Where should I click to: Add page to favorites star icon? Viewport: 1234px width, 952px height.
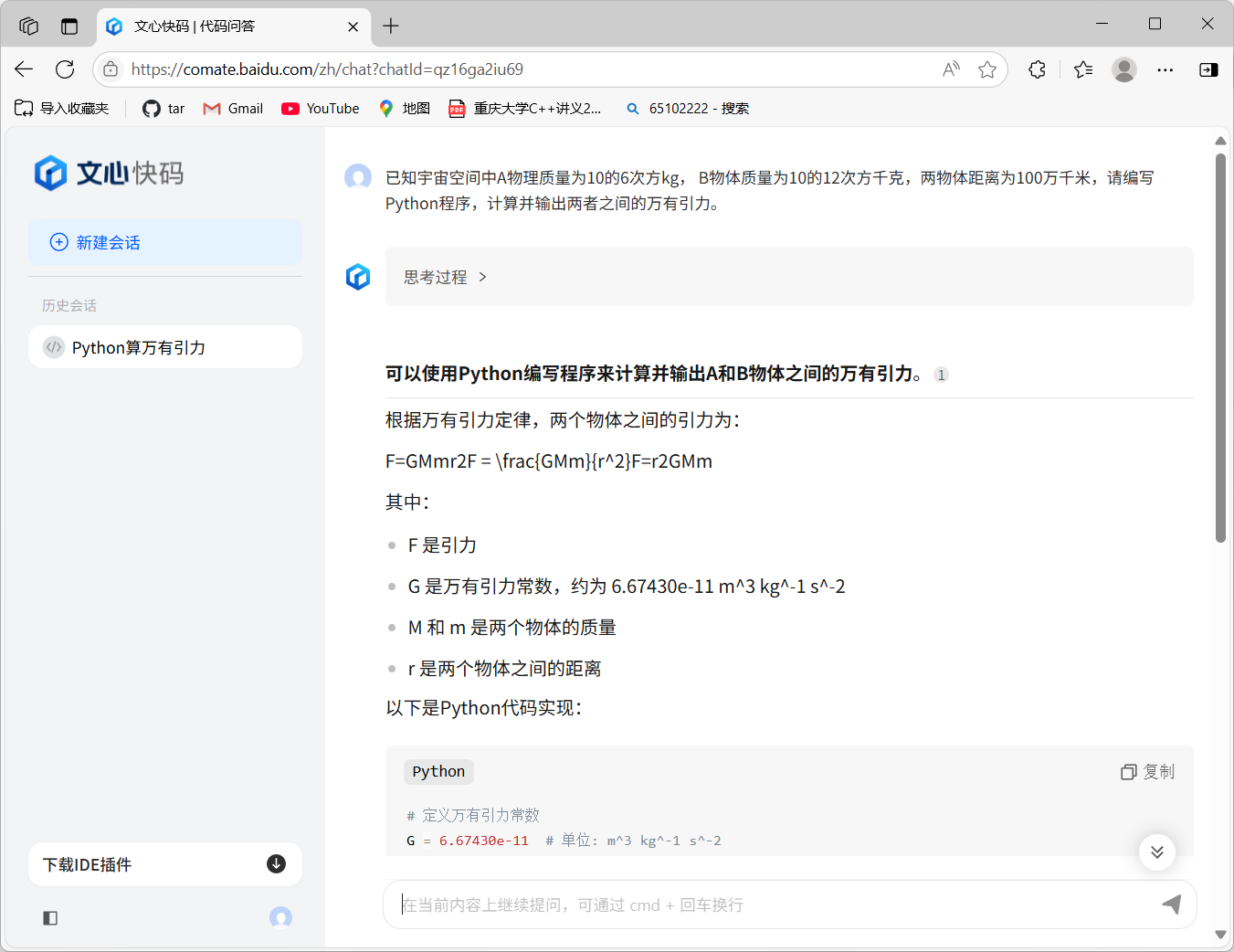(987, 69)
